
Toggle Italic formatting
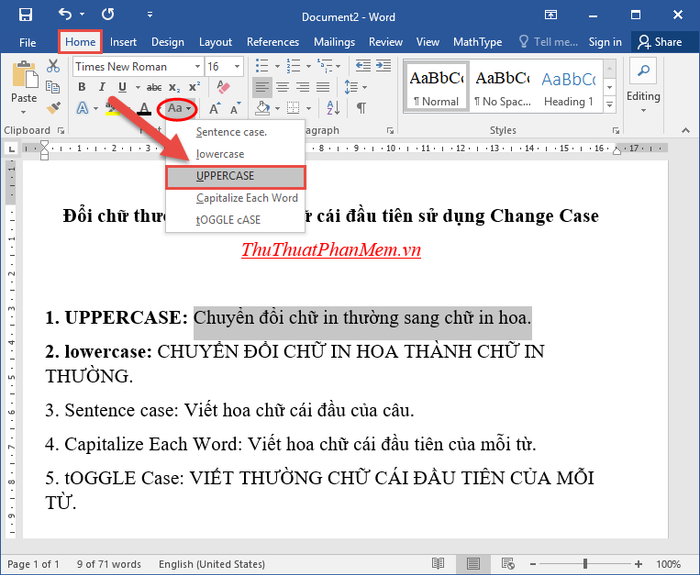pyautogui.click(x=104, y=87)
